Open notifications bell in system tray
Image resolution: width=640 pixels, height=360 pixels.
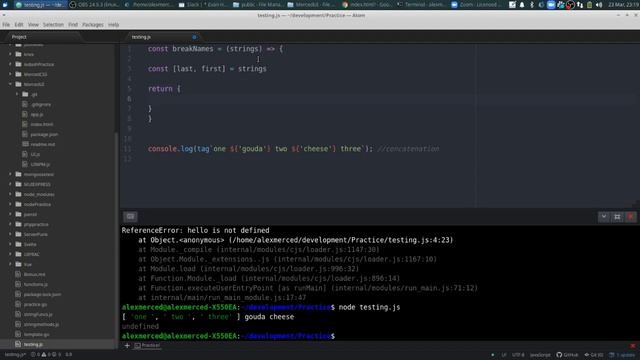pyautogui.click(x=522, y=5)
